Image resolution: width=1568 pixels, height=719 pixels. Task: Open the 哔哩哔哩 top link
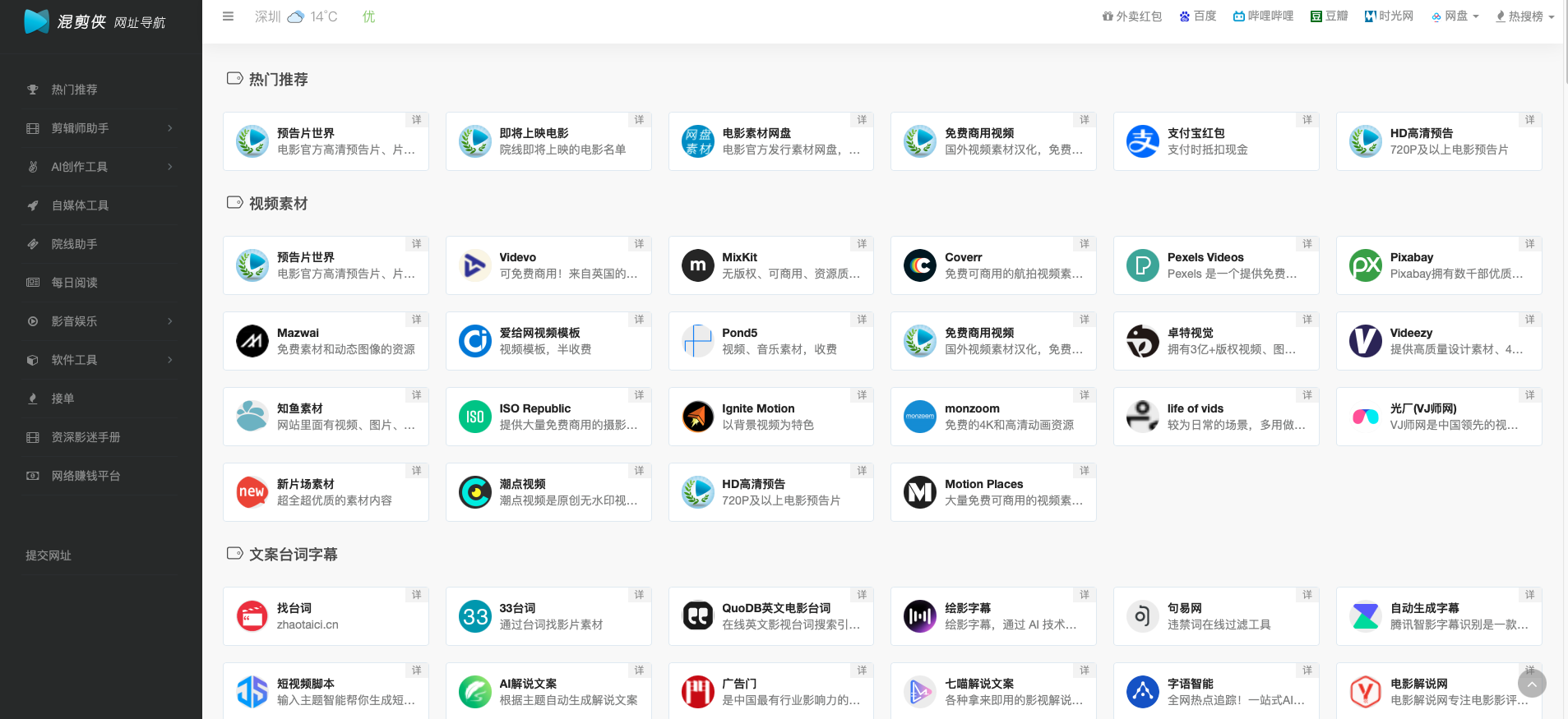pos(1264,16)
